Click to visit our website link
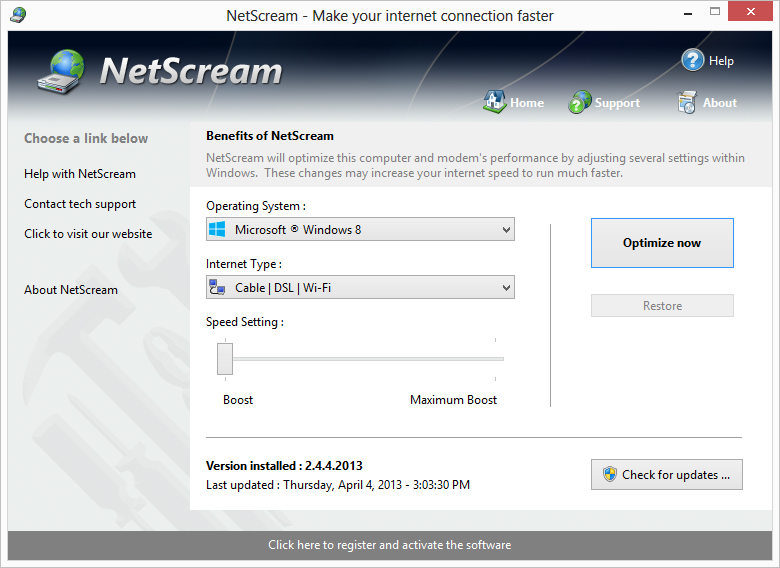Screen dimensions: 780x568 coord(88,234)
